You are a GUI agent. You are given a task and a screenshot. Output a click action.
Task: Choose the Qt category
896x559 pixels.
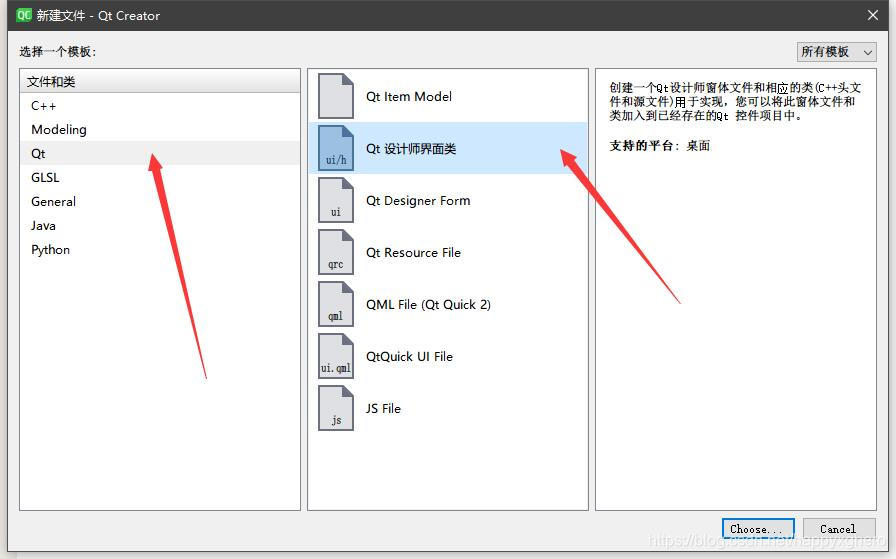coord(160,154)
